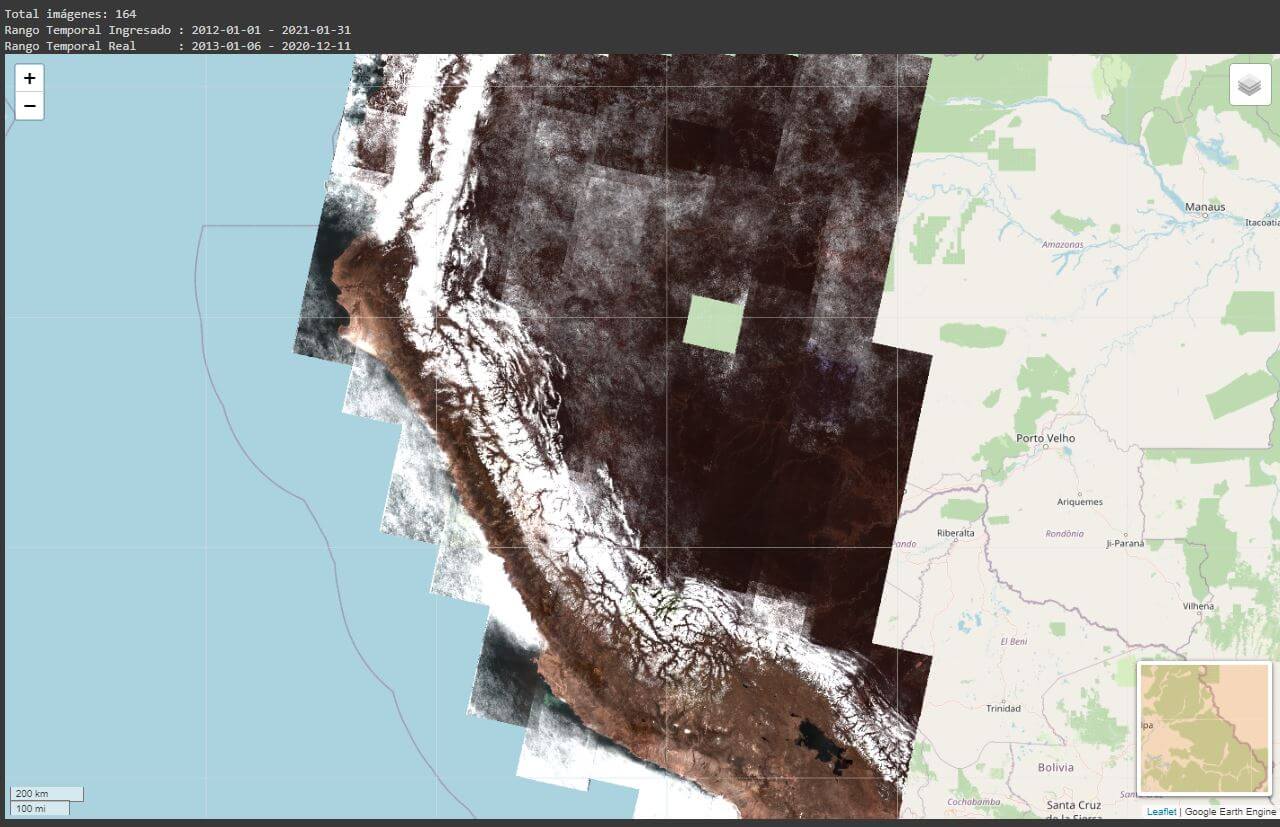Click the Total imágenes: 164 output text
This screenshot has height=827, width=1280.
click(70, 14)
